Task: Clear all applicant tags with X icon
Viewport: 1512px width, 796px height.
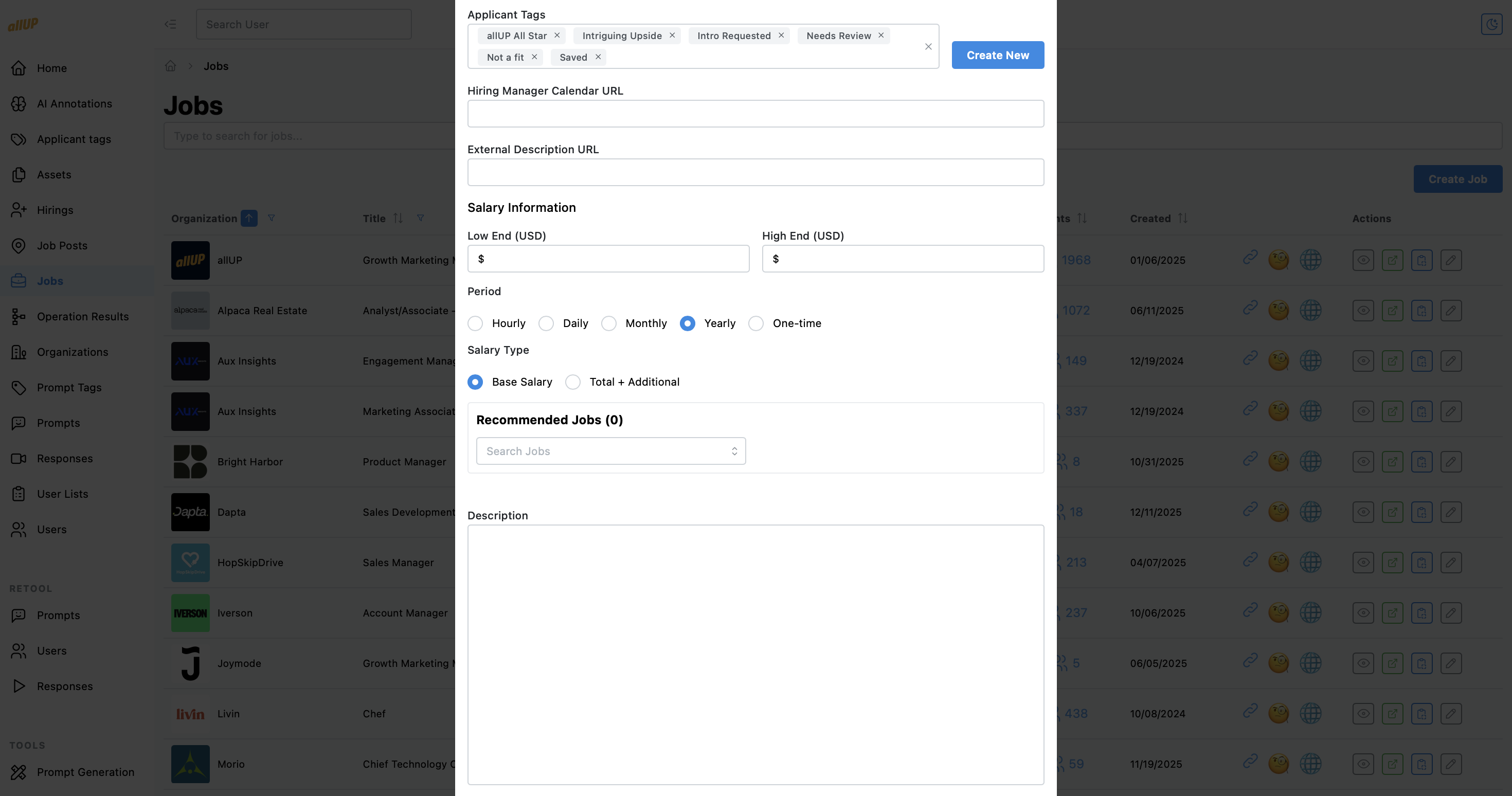Action: click(x=928, y=46)
